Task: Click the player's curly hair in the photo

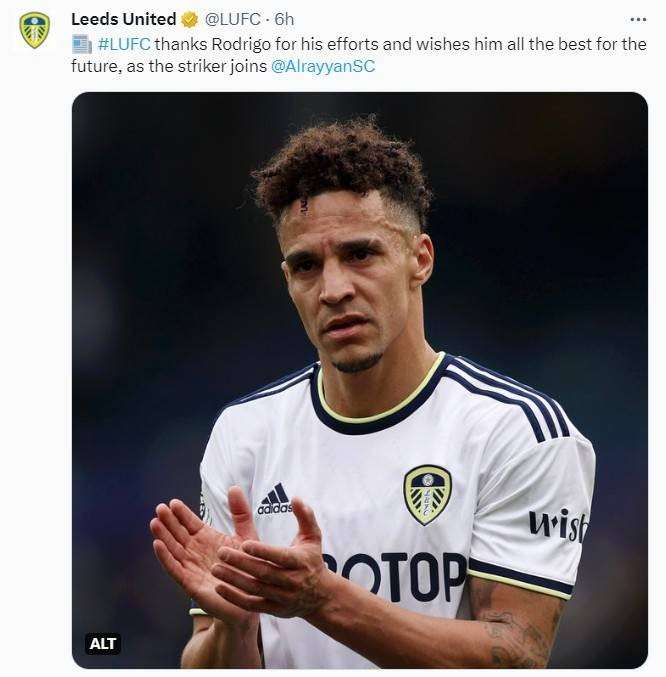Action: [x=342, y=165]
